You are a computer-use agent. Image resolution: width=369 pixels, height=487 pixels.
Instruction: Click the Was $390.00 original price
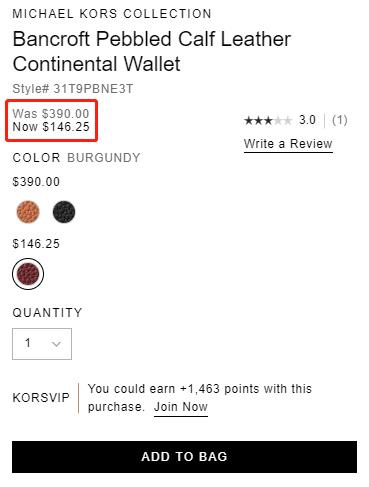point(51,114)
